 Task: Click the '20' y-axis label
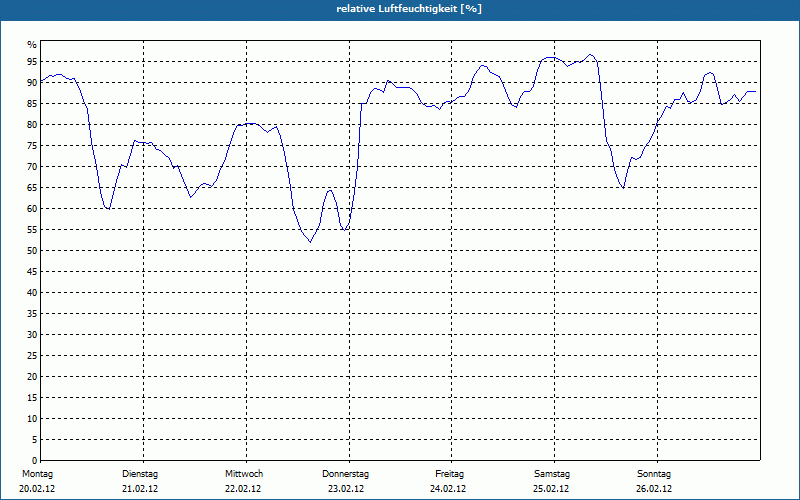point(32,377)
